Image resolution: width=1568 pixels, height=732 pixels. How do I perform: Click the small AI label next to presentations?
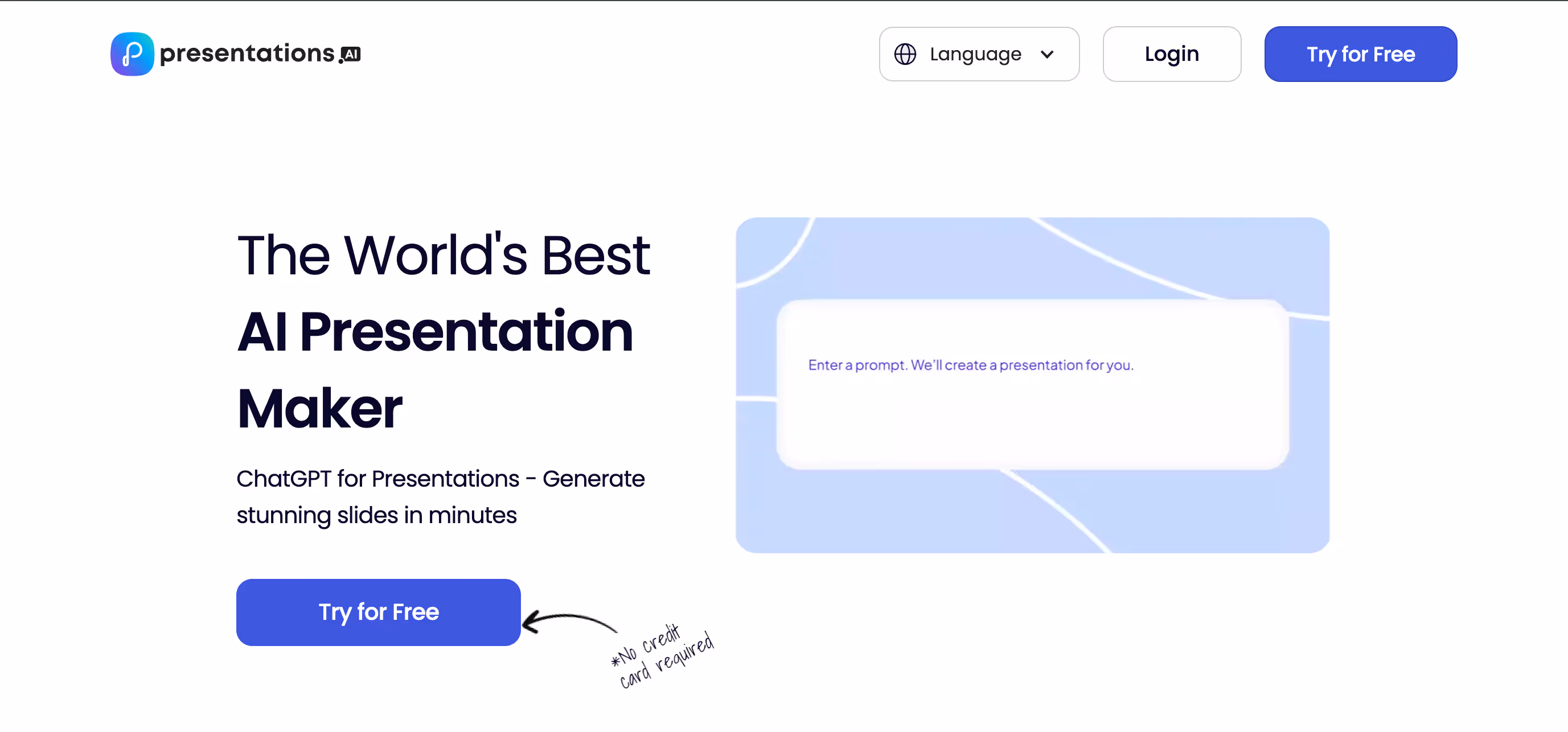pos(350,55)
